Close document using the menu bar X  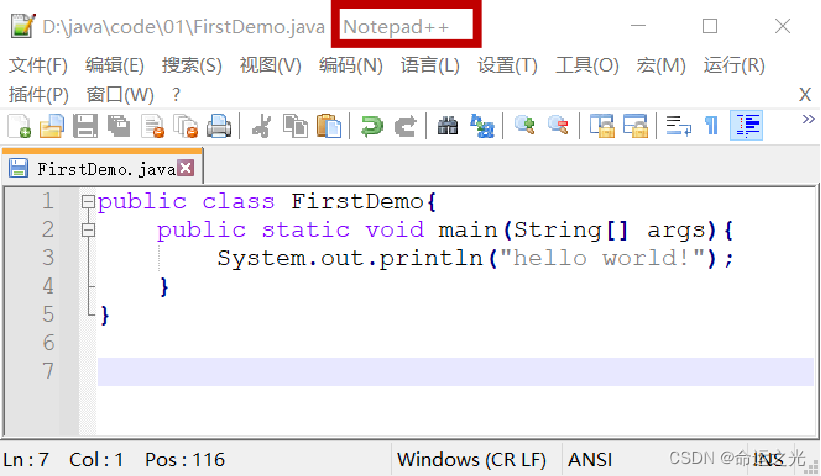pos(805,95)
